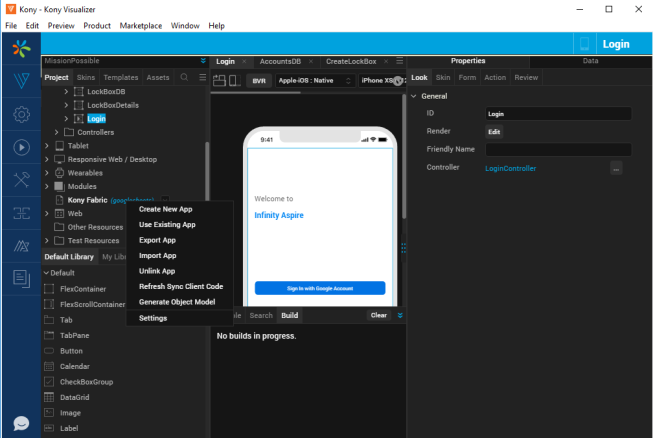
Task: Choose Create New App from context menu
Action: (166, 209)
